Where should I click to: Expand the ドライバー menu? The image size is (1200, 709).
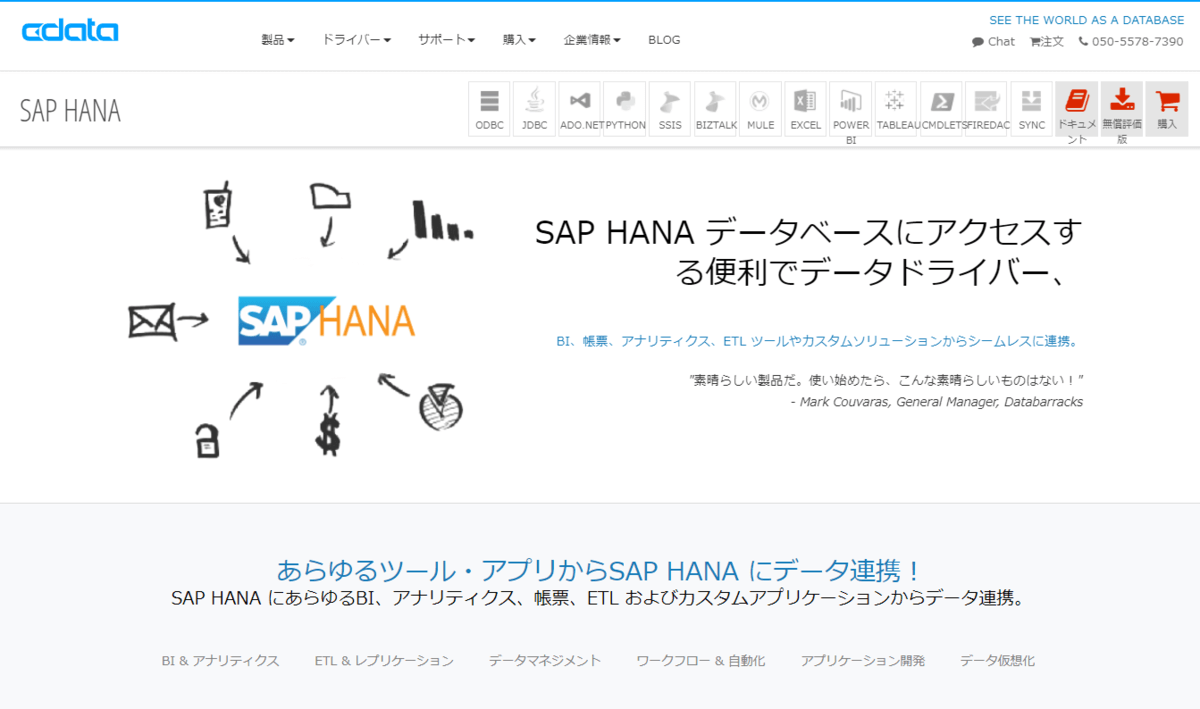coord(356,40)
